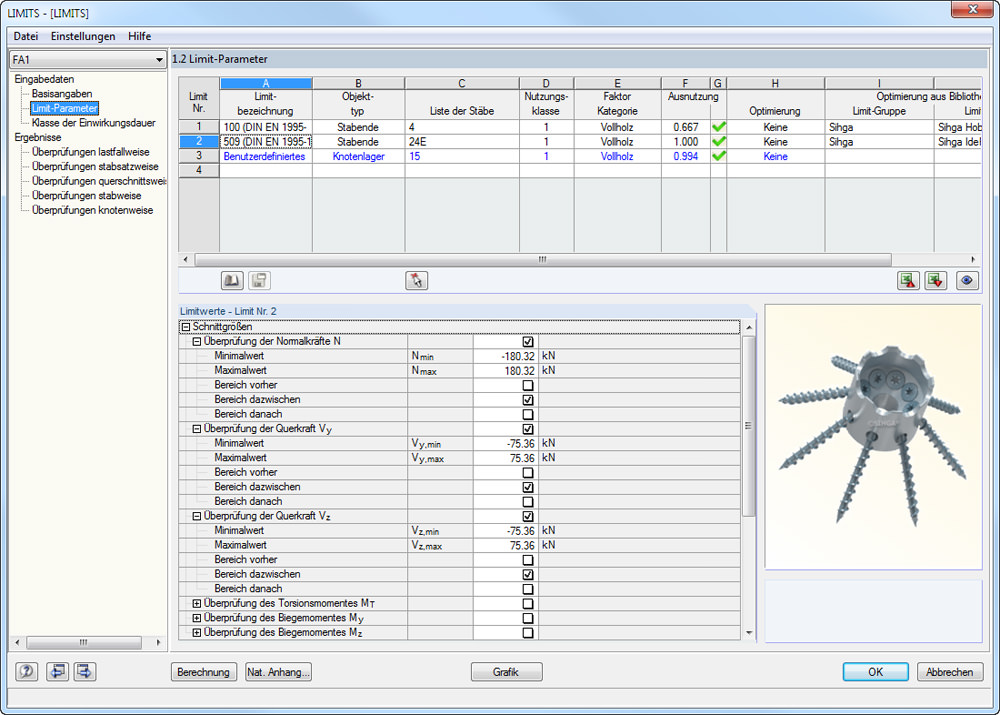Enable Bereich danach under Querkraft Vy
The height and width of the screenshot is (715, 1000).
tap(528, 502)
